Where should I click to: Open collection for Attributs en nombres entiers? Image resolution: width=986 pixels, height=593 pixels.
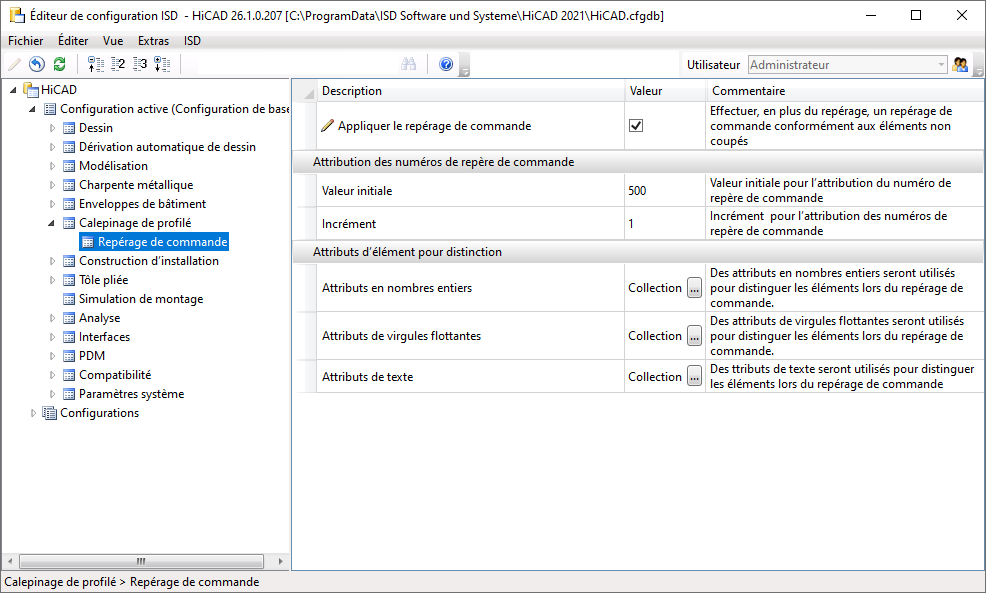694,288
